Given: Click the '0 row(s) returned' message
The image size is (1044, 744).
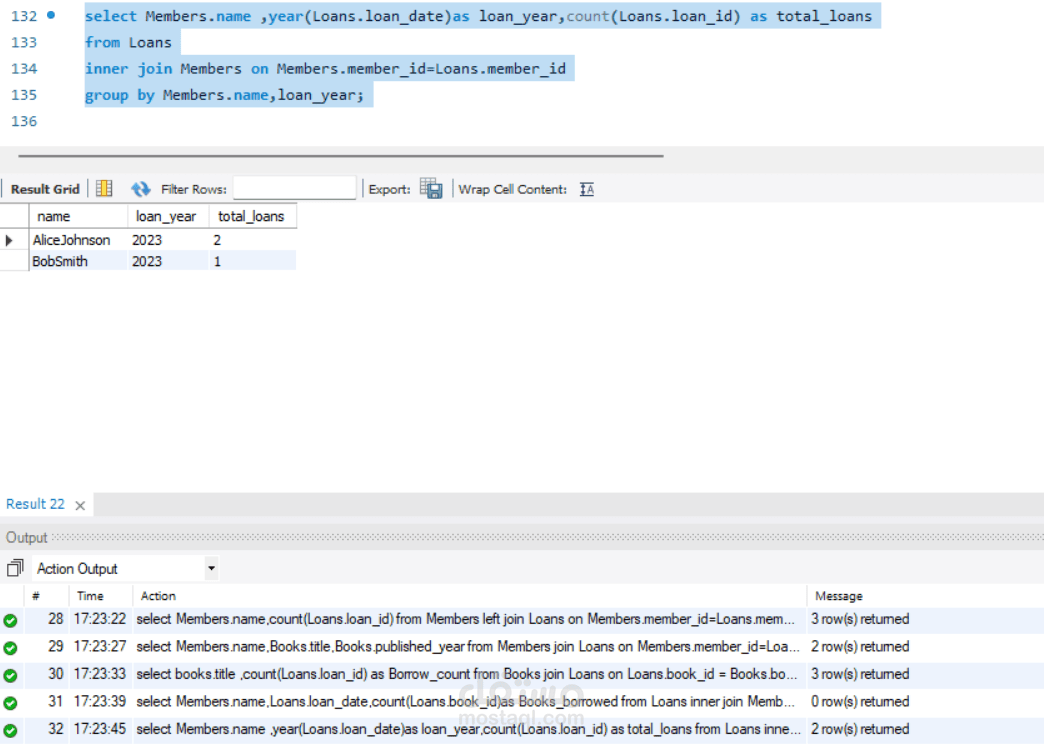Looking at the screenshot, I should tap(860, 701).
